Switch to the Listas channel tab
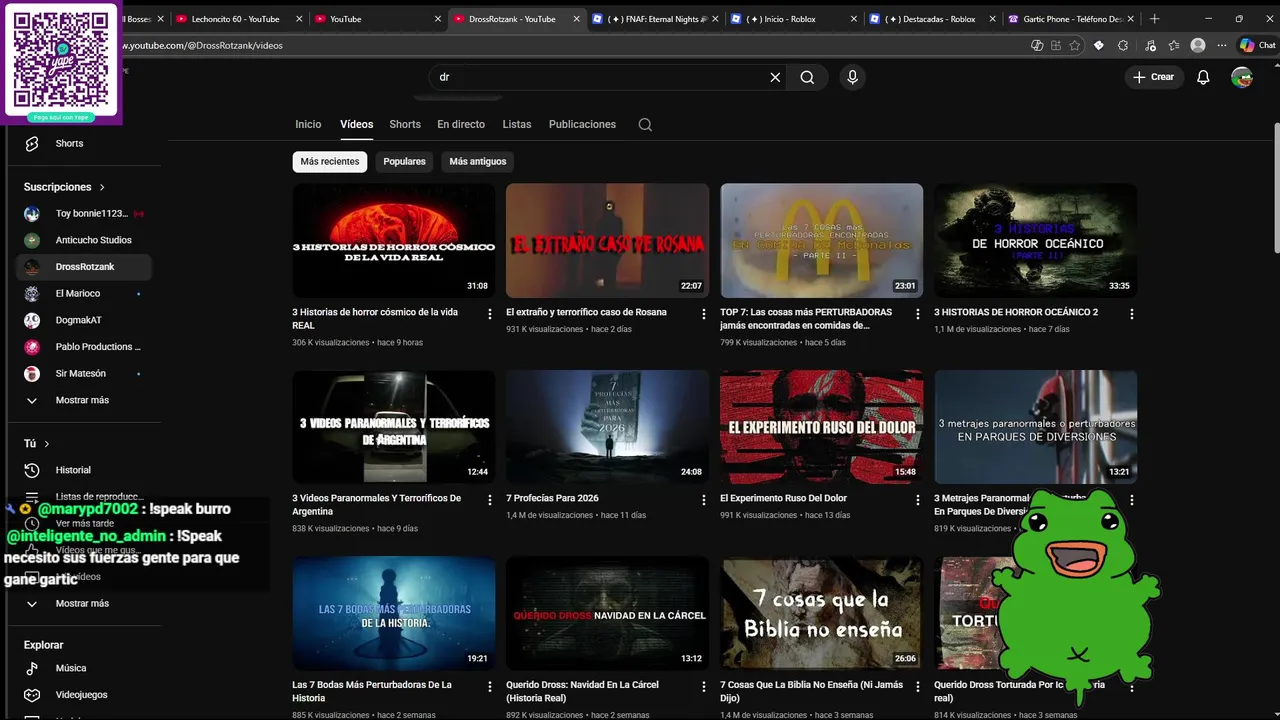 tap(517, 125)
